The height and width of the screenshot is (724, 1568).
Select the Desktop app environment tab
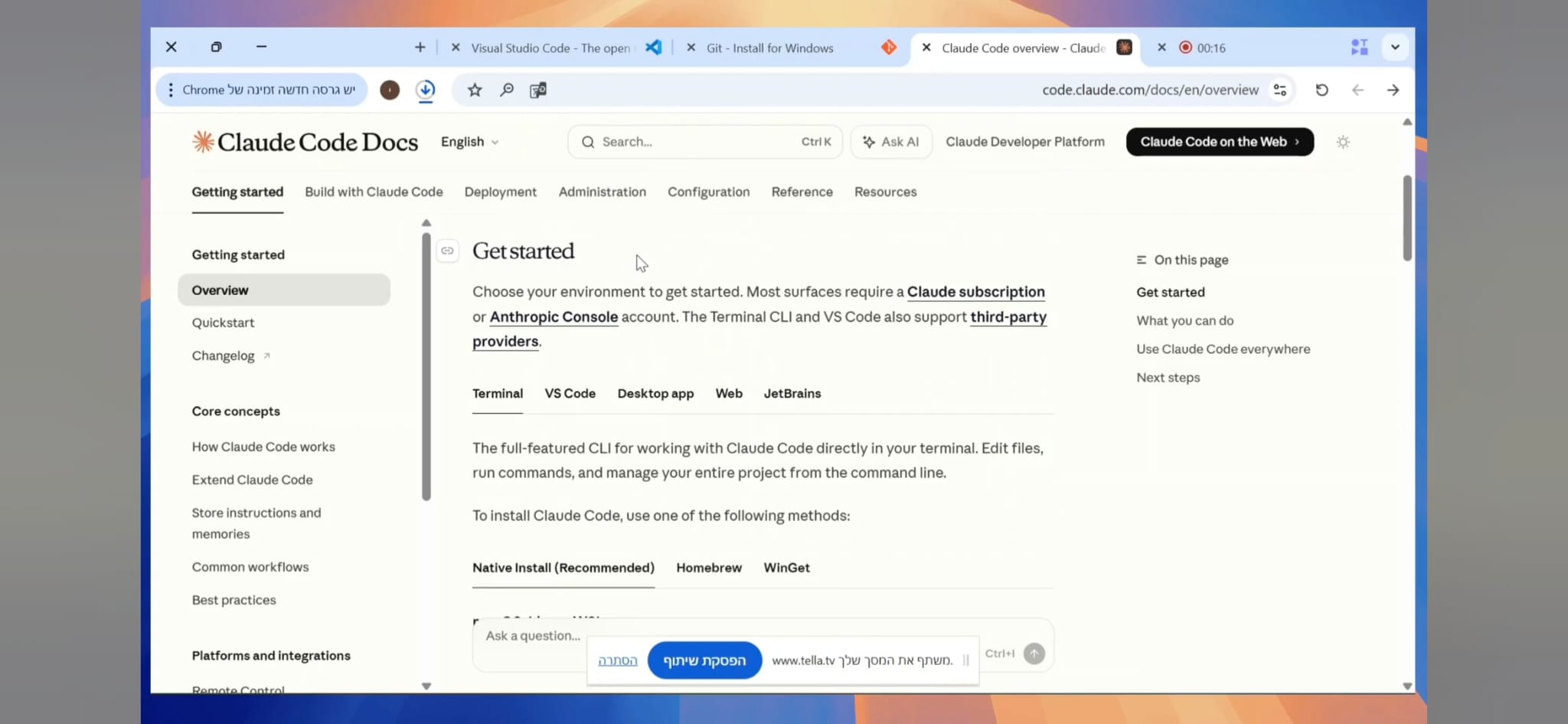tap(655, 393)
